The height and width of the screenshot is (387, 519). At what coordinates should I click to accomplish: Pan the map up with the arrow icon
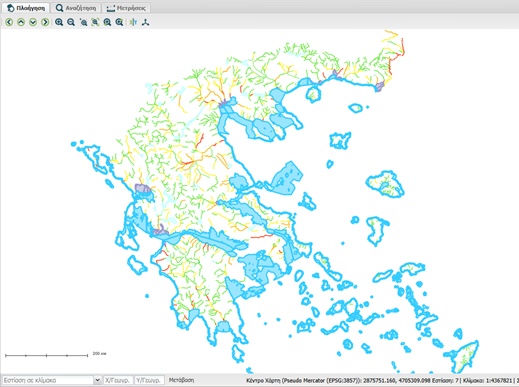click(21, 22)
